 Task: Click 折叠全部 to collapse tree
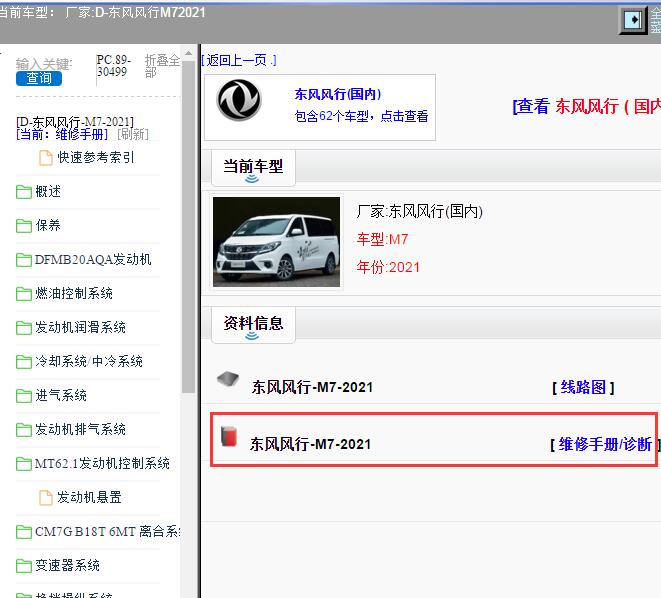(162, 66)
